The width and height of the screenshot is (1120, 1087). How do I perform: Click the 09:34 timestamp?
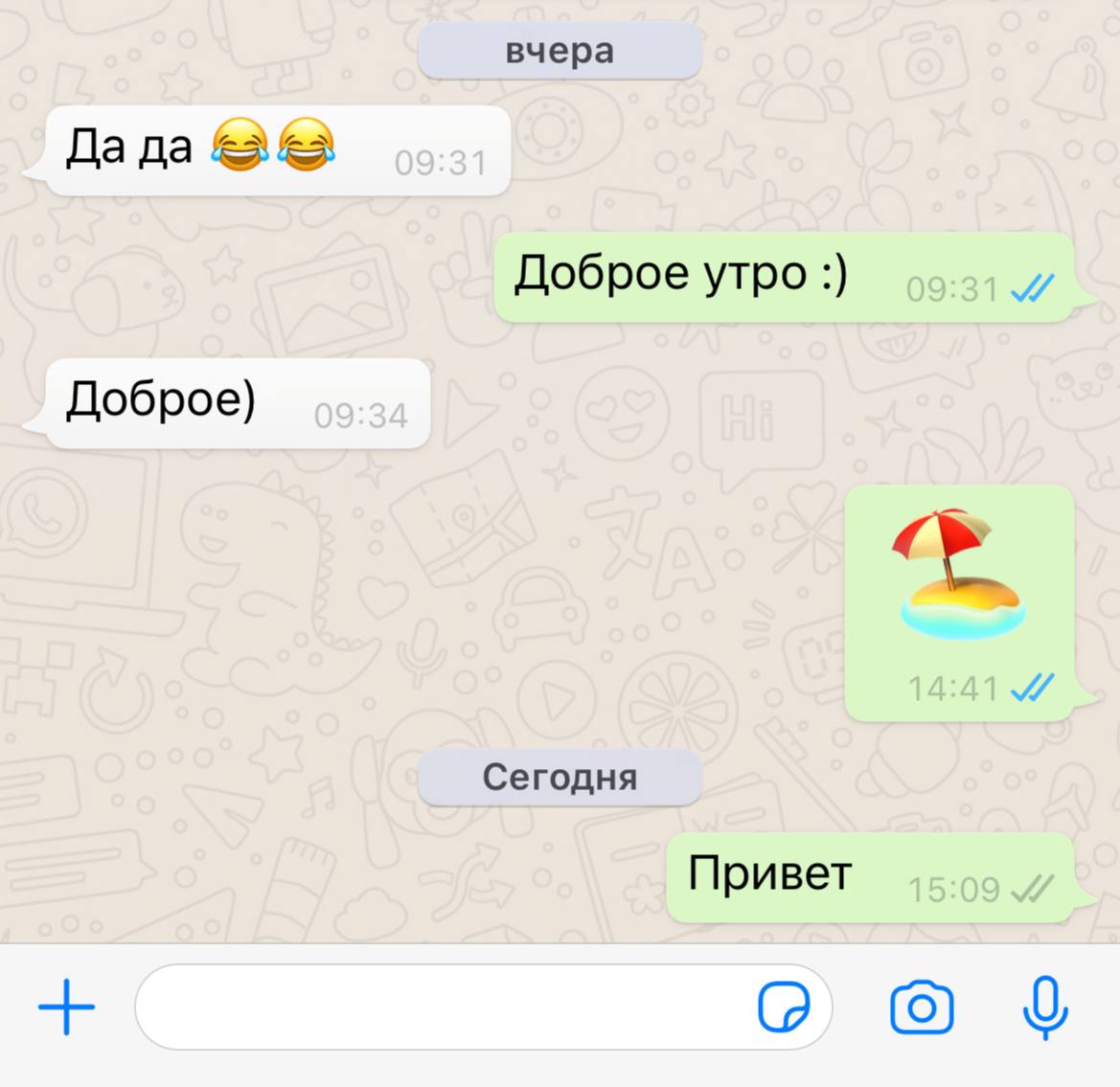[x=360, y=415]
